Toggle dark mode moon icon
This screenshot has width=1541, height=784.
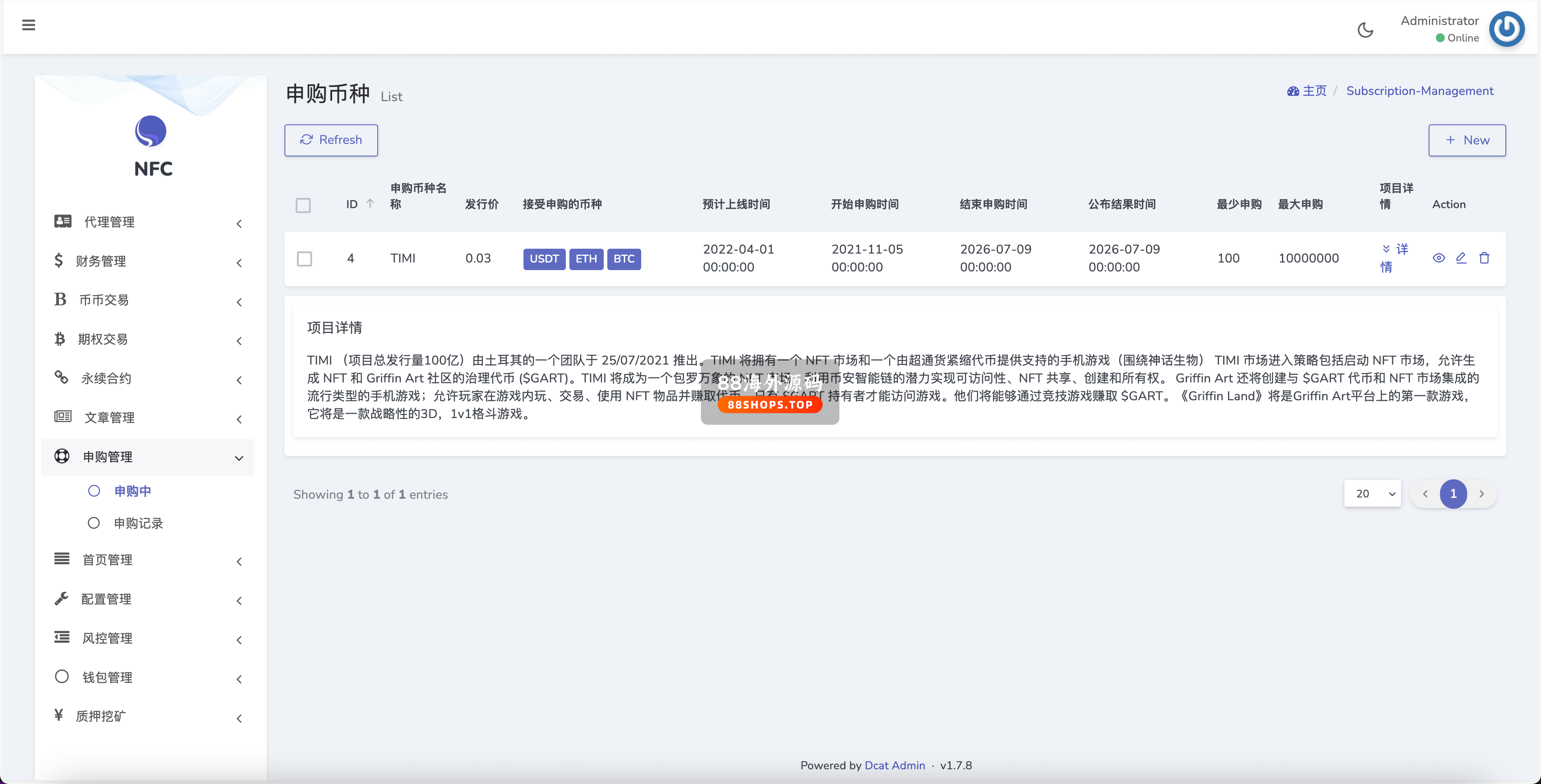1365,30
